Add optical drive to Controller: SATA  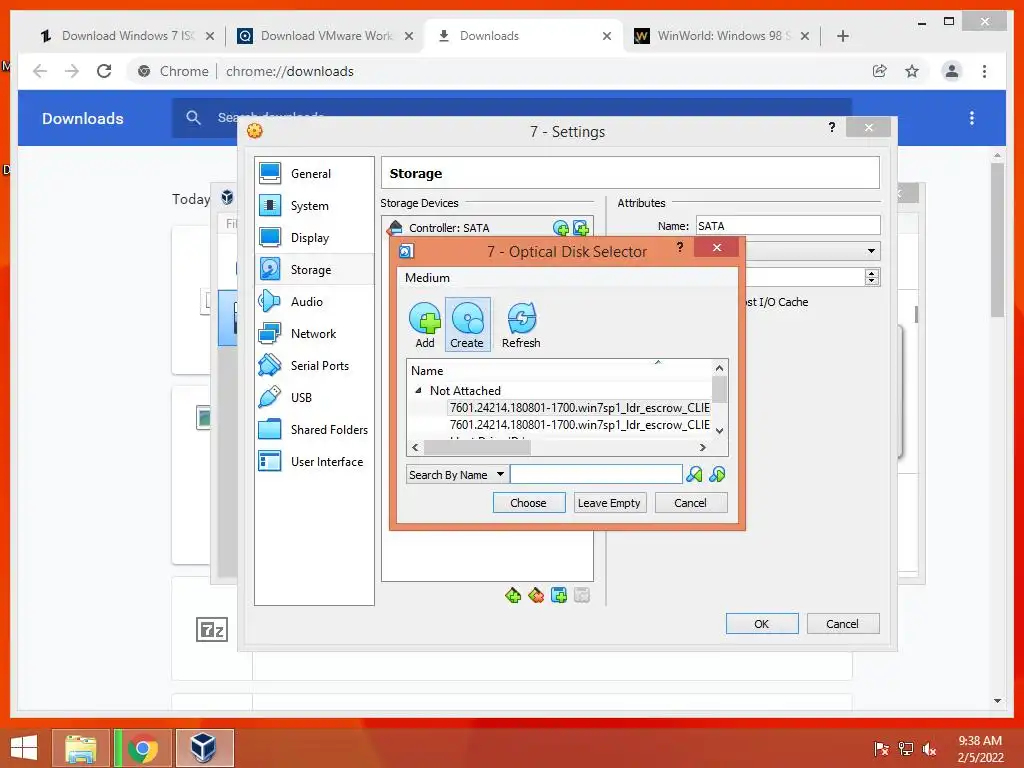click(561, 227)
